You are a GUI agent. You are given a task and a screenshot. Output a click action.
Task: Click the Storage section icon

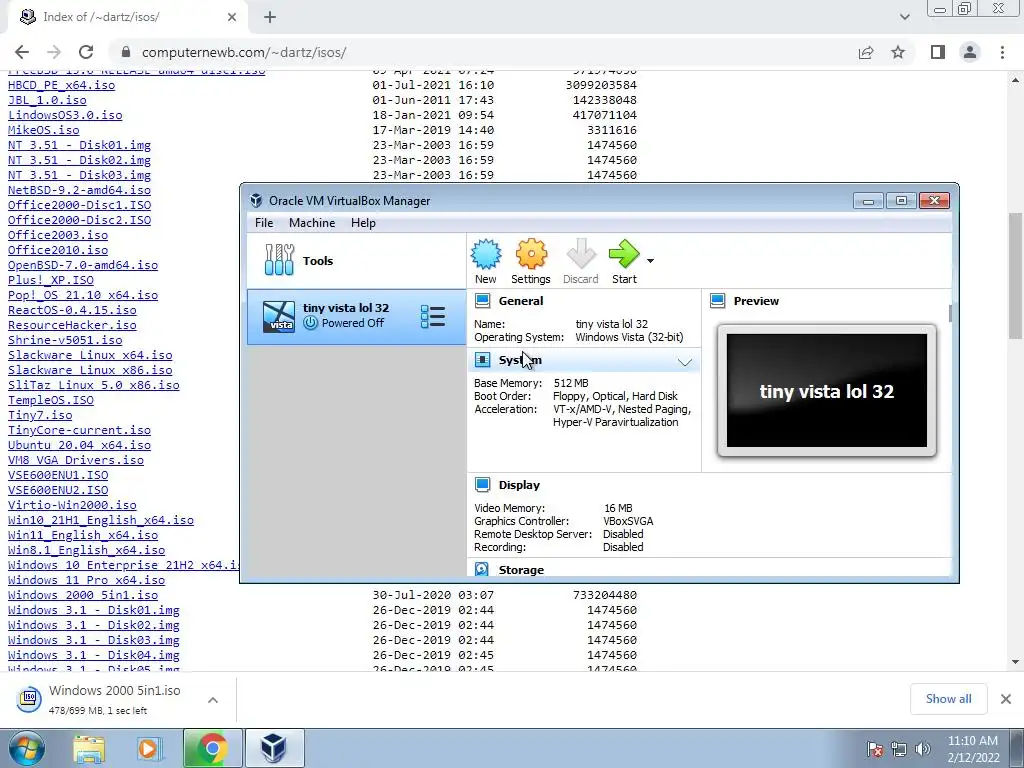[x=482, y=569]
